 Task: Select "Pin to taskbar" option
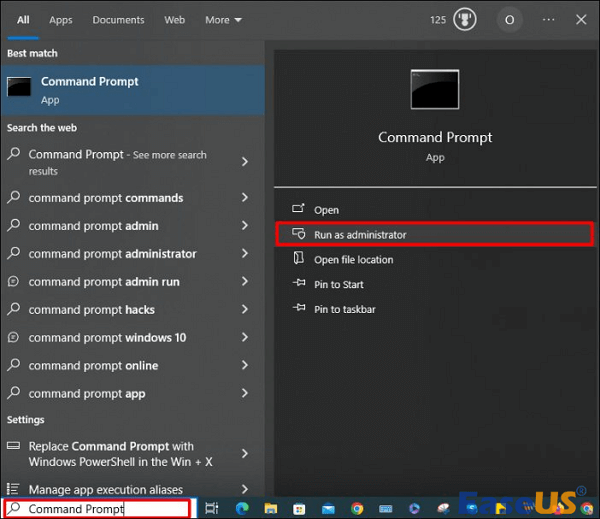pos(347,309)
